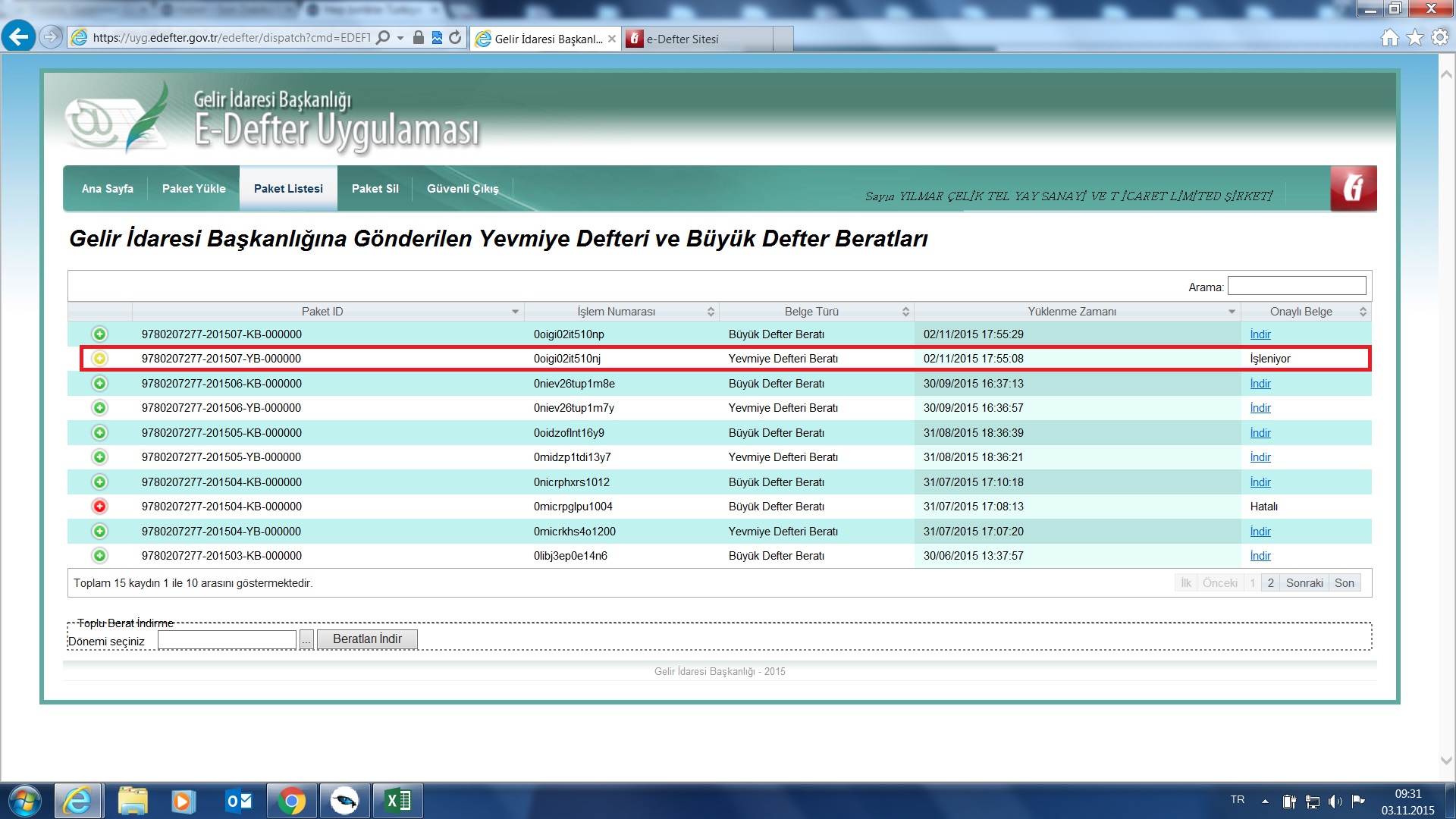
Task: Expand first row with green plus icon
Action: (x=99, y=334)
